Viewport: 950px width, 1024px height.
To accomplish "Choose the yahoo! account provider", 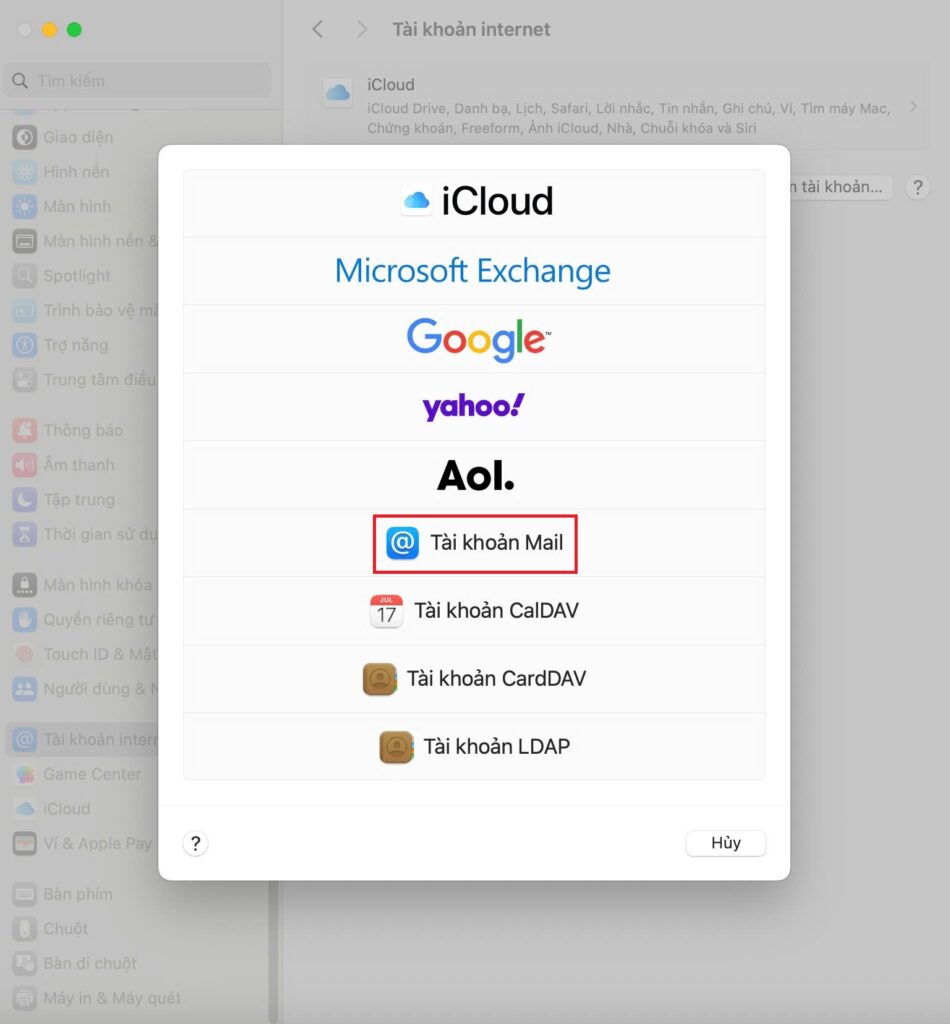I will 474,407.
